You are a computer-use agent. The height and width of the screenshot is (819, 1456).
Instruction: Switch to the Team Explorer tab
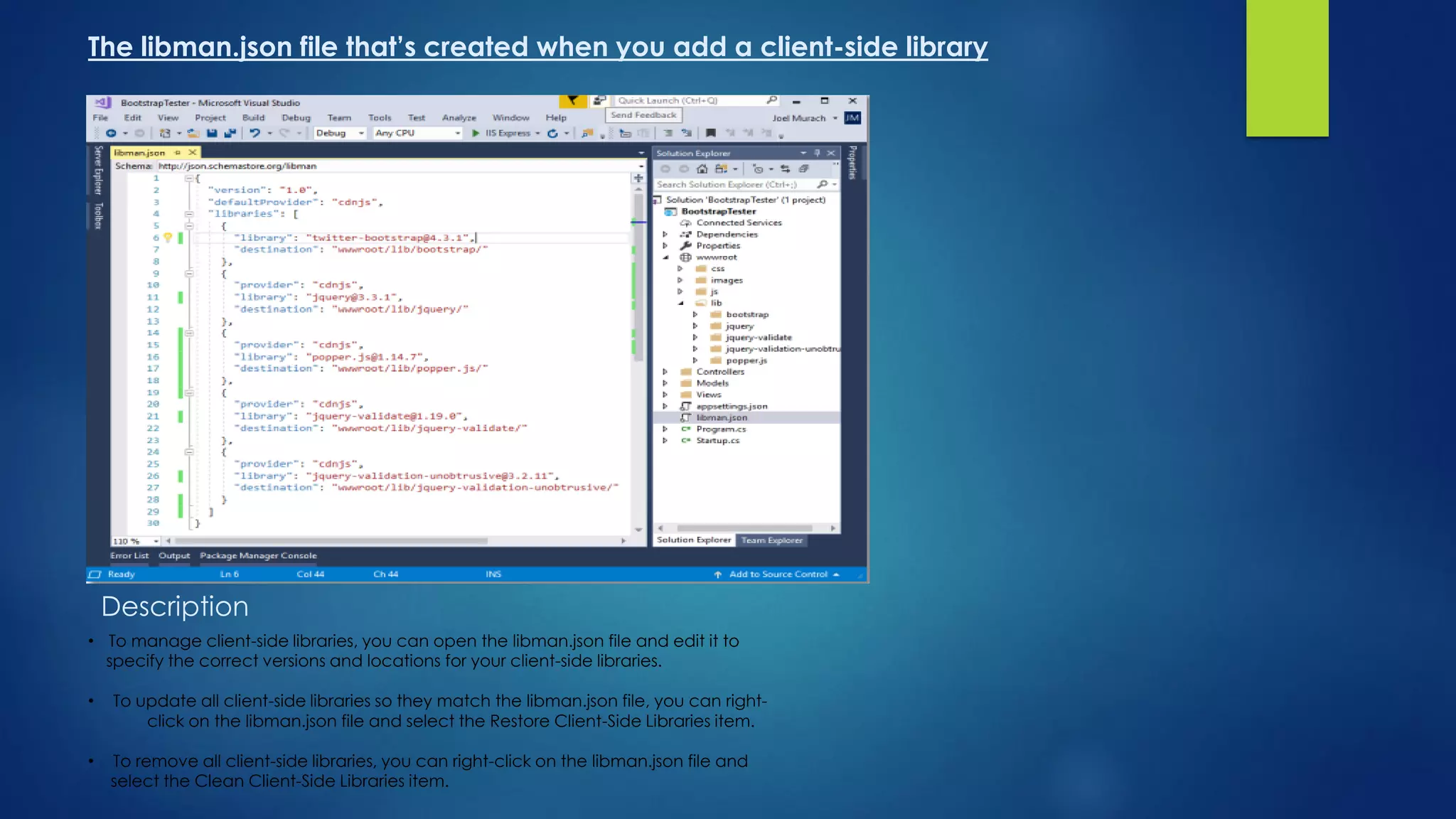coord(772,540)
